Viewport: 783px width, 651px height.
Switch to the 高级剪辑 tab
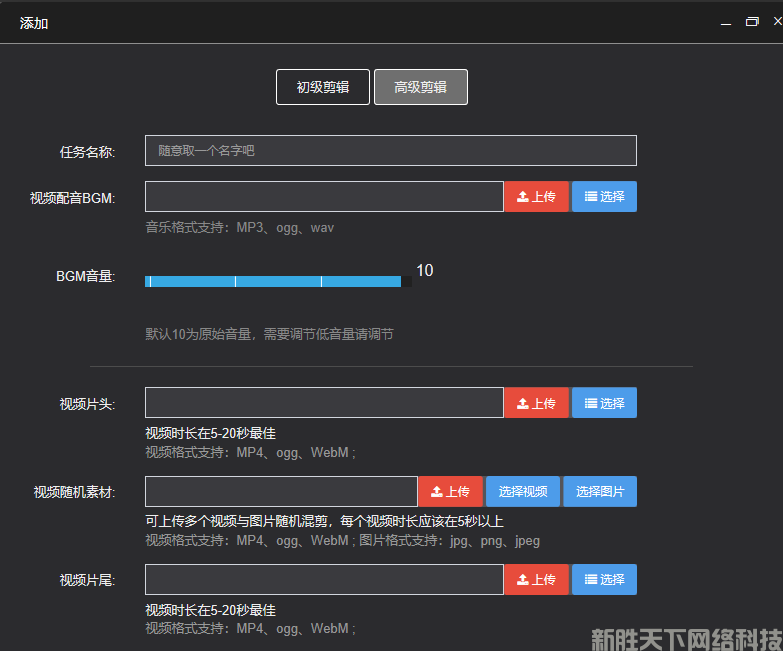tap(420, 87)
